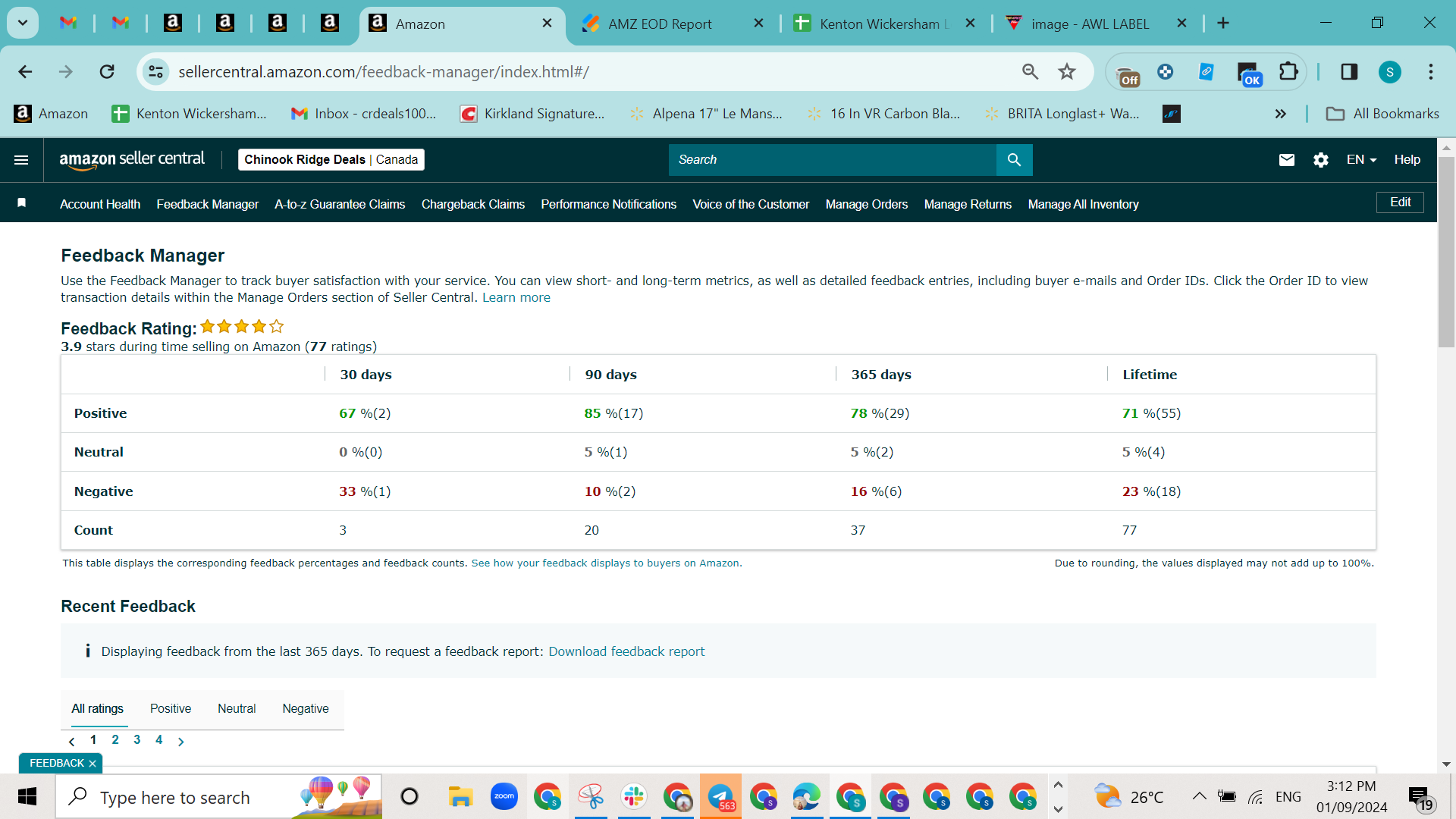Open Telegram from the taskbar

(720, 797)
